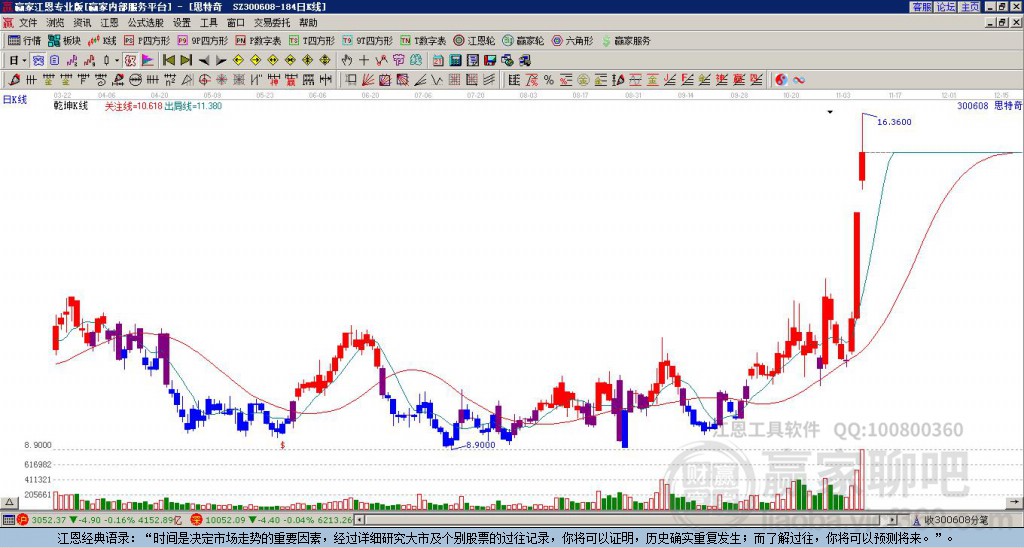The height and width of the screenshot is (548, 1024).
Task: Open the 江恩轮 Gann wheel
Action: (474, 40)
